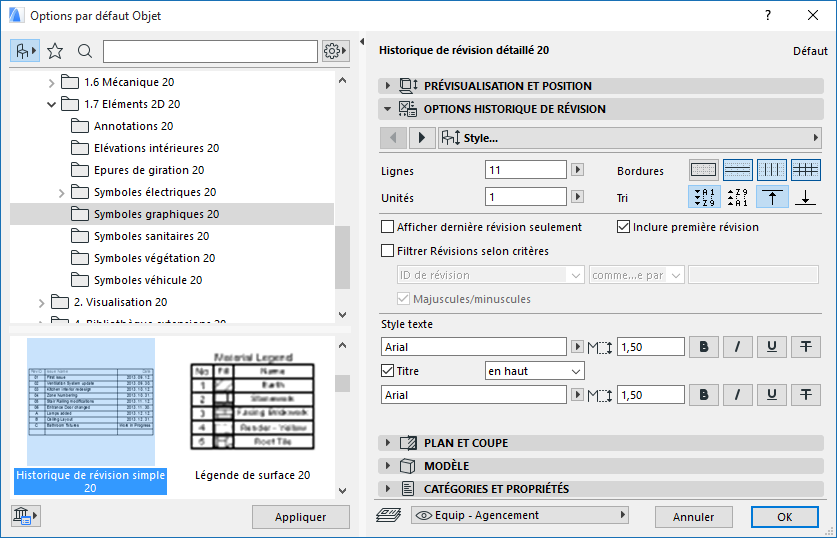This screenshot has height=538, width=837.
Task: Enable Afficher dernière révision seulement
Action: [x=388, y=227]
